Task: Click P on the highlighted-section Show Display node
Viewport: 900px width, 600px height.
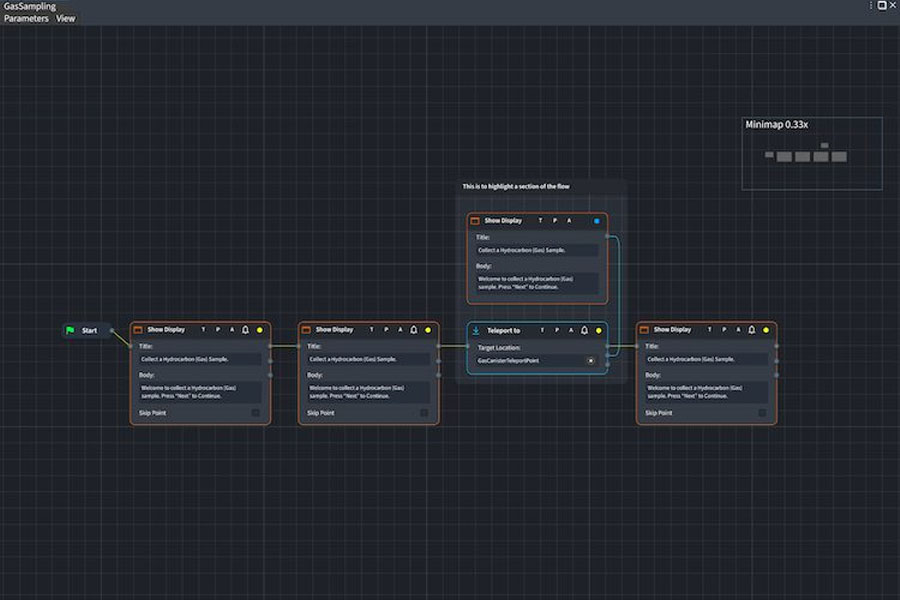Action: point(554,220)
